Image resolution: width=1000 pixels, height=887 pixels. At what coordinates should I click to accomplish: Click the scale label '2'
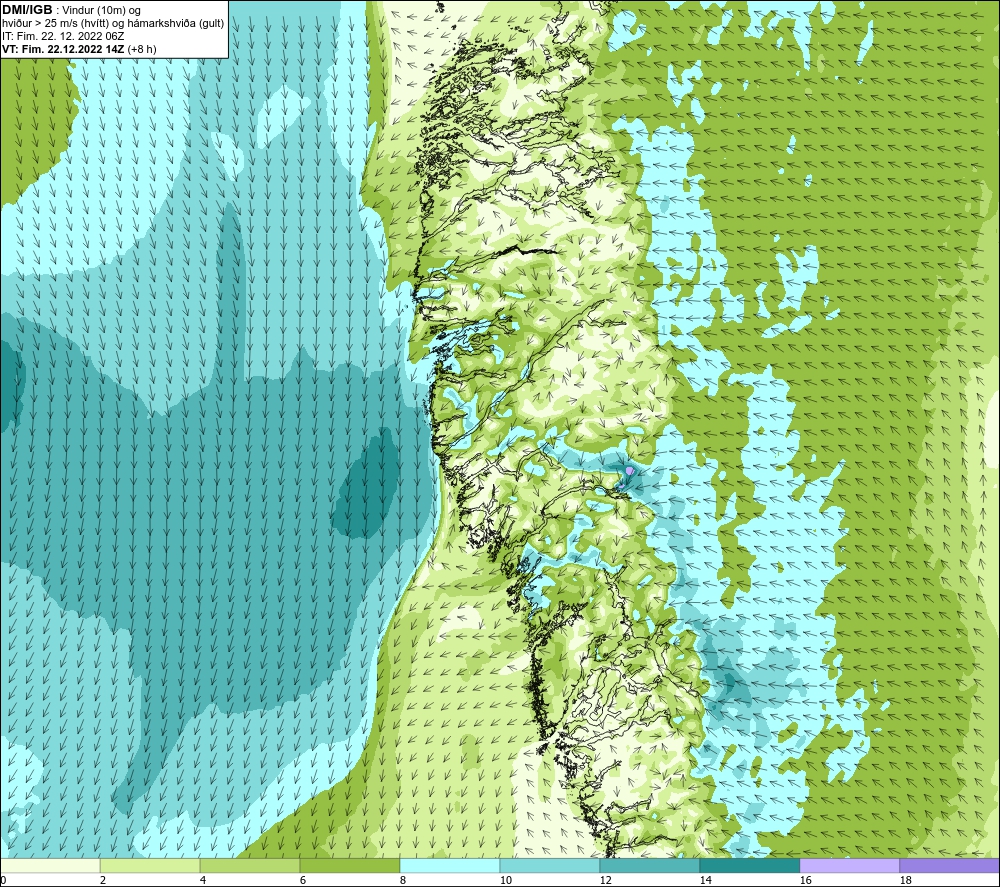point(103,881)
